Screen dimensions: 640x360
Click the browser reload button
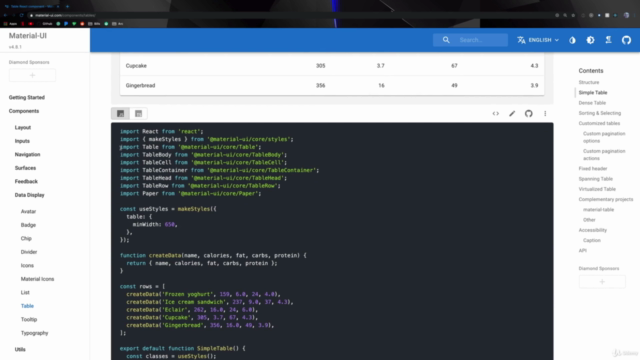[21, 15]
